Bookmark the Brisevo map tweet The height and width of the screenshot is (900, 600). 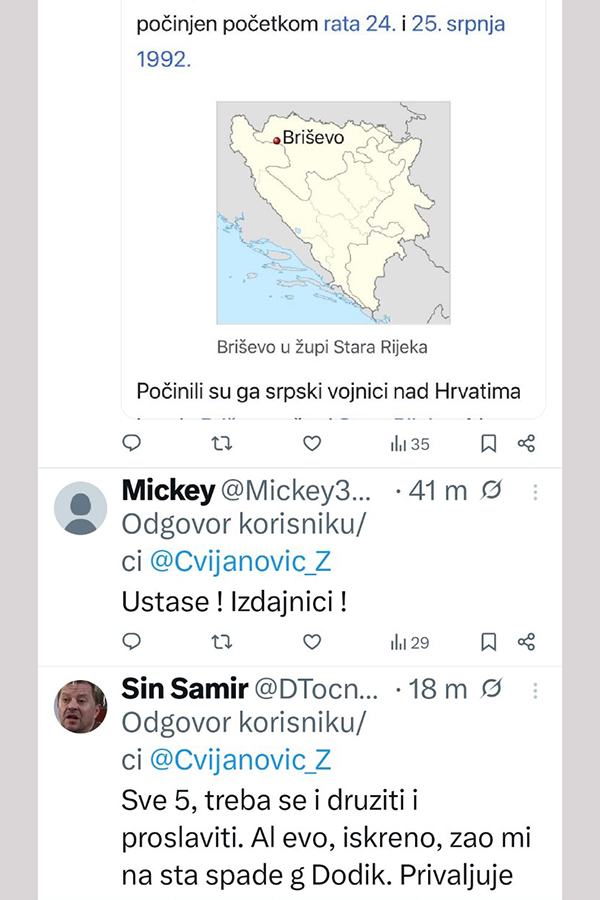488,442
